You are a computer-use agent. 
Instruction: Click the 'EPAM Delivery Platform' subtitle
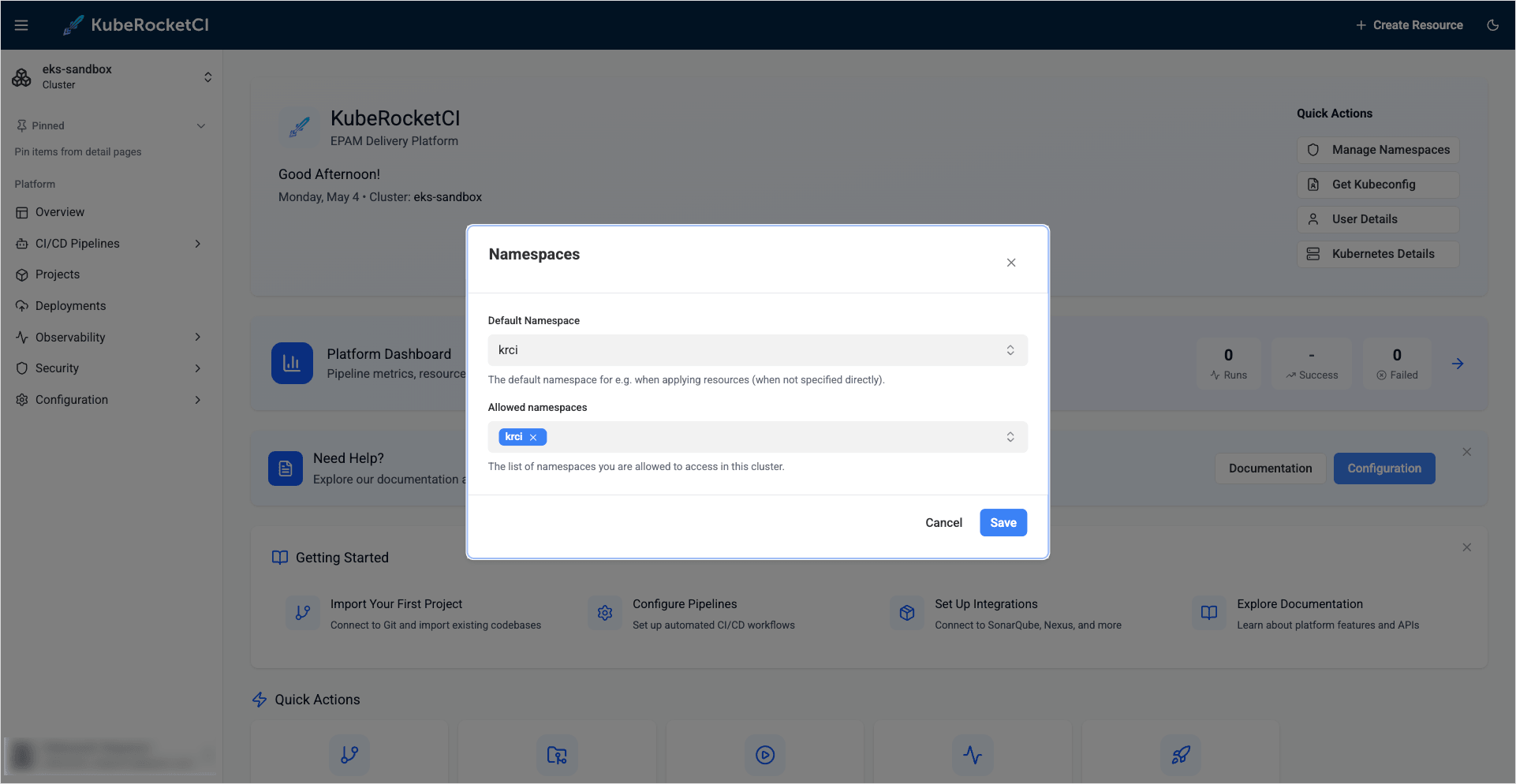(x=394, y=141)
